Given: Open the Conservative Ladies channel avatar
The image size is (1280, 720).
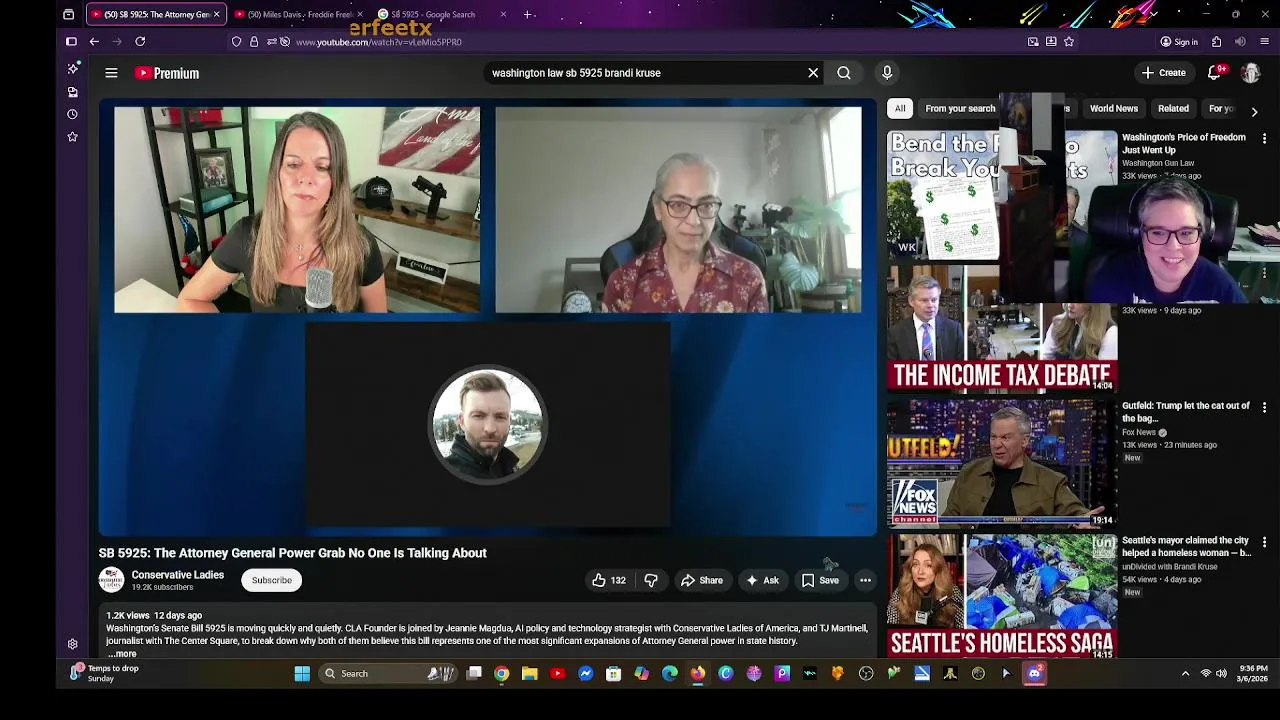Looking at the screenshot, I should [111, 580].
